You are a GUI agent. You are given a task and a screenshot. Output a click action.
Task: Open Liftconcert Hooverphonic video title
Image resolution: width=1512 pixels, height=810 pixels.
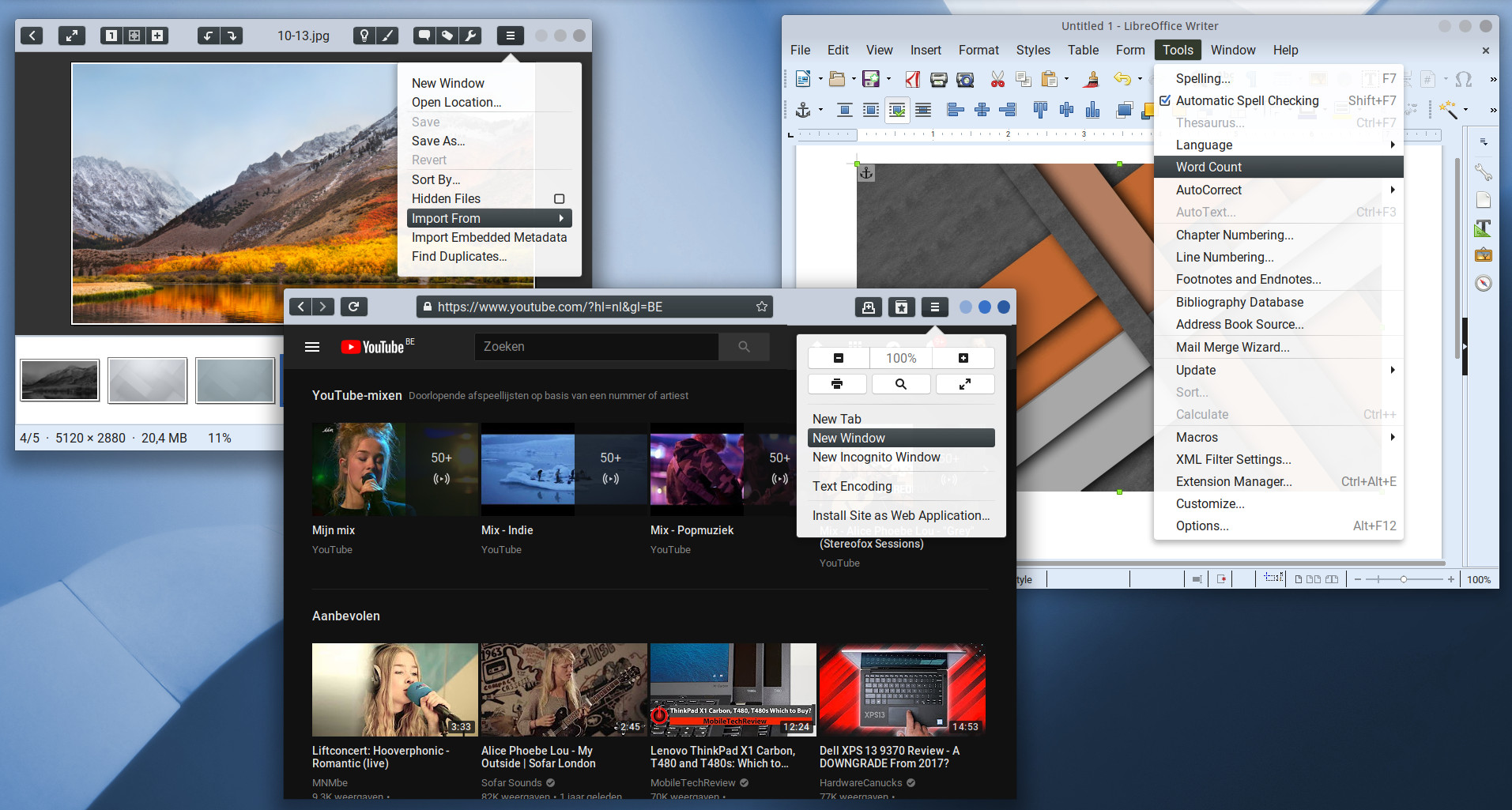(x=381, y=757)
